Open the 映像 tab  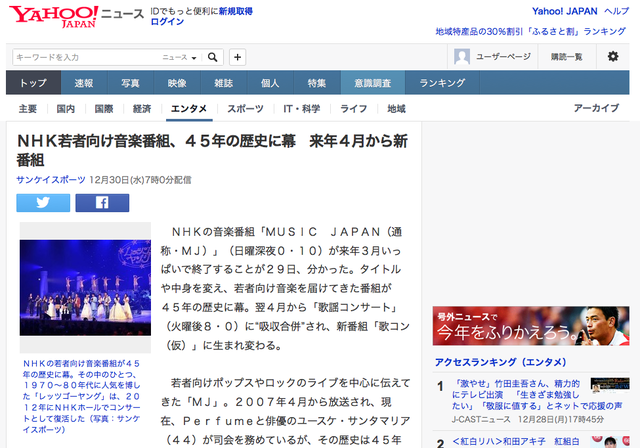(x=177, y=83)
